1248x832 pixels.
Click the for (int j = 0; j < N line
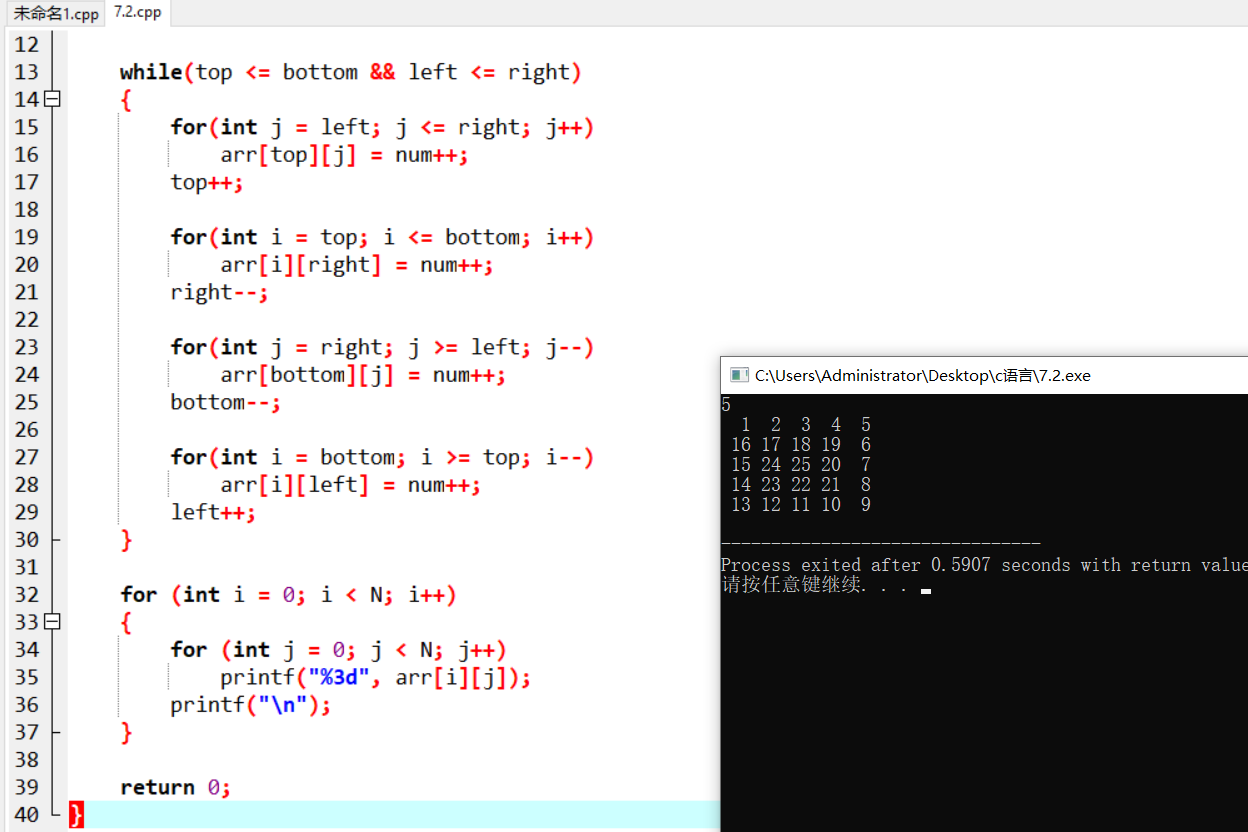point(338,650)
